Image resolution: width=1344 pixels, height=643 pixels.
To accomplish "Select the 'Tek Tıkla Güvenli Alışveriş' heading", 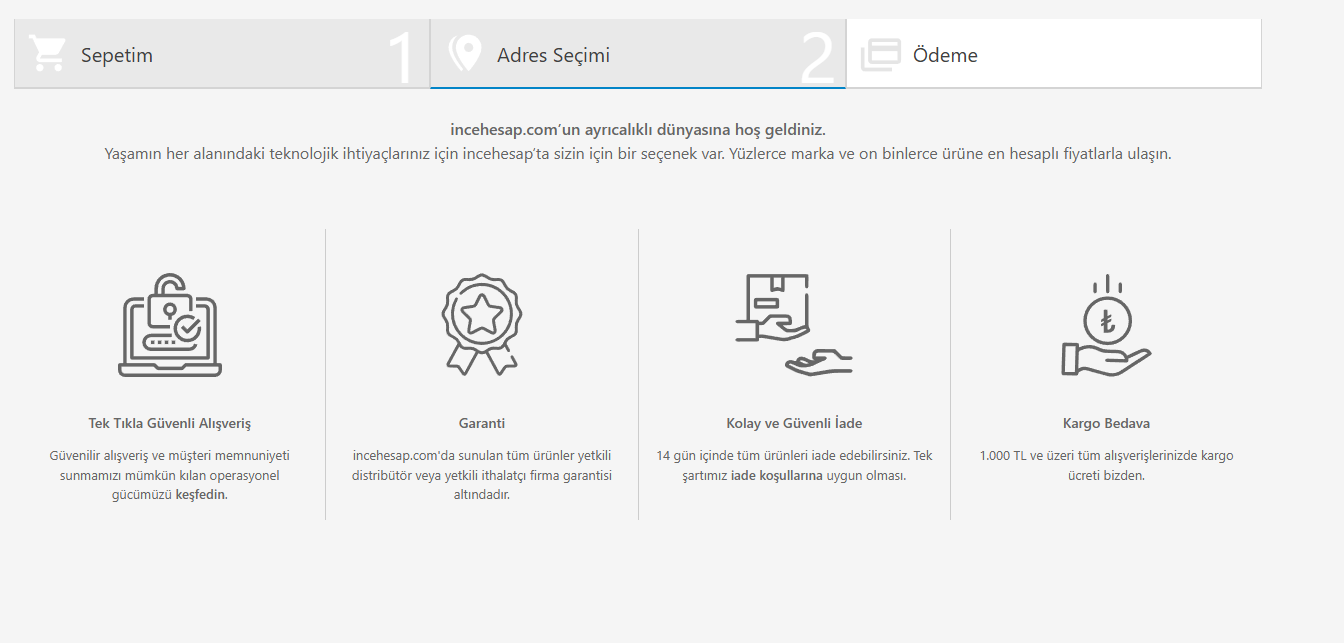I will (170, 423).
